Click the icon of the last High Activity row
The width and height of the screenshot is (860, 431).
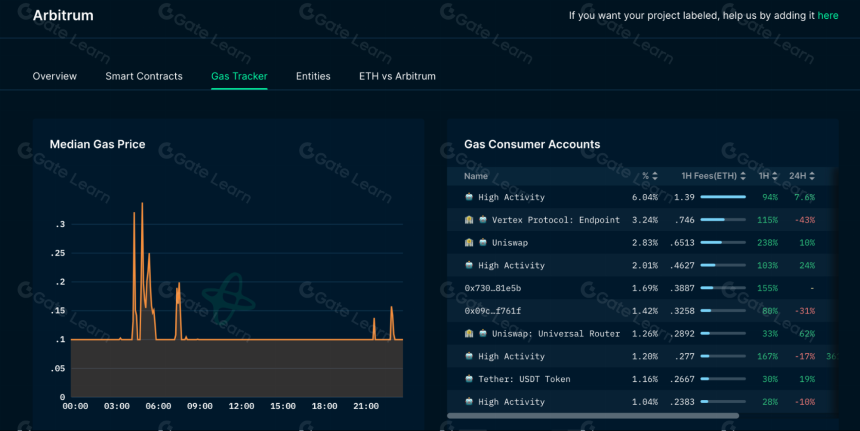pos(469,401)
